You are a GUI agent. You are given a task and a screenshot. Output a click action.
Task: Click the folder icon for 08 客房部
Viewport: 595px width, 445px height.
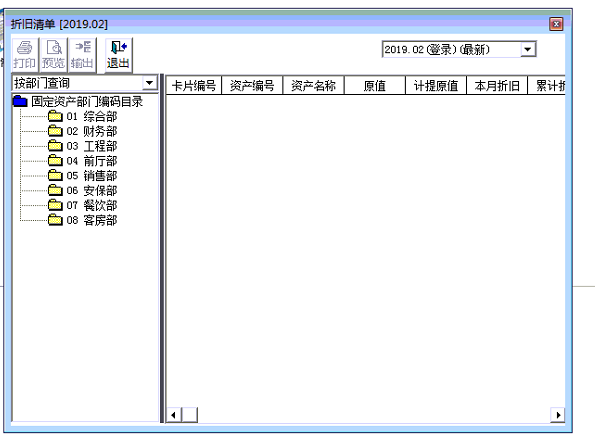click(55, 220)
